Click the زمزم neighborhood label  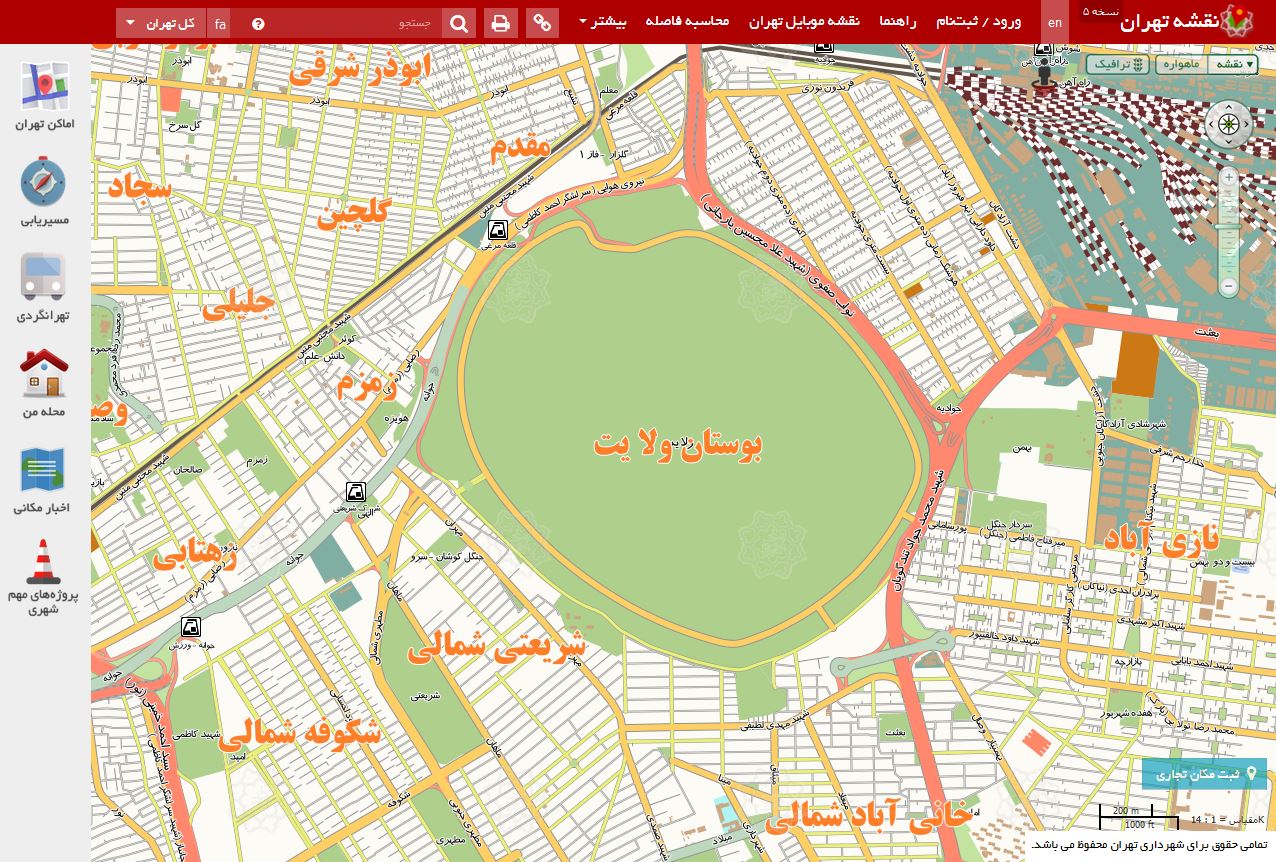click(x=367, y=383)
